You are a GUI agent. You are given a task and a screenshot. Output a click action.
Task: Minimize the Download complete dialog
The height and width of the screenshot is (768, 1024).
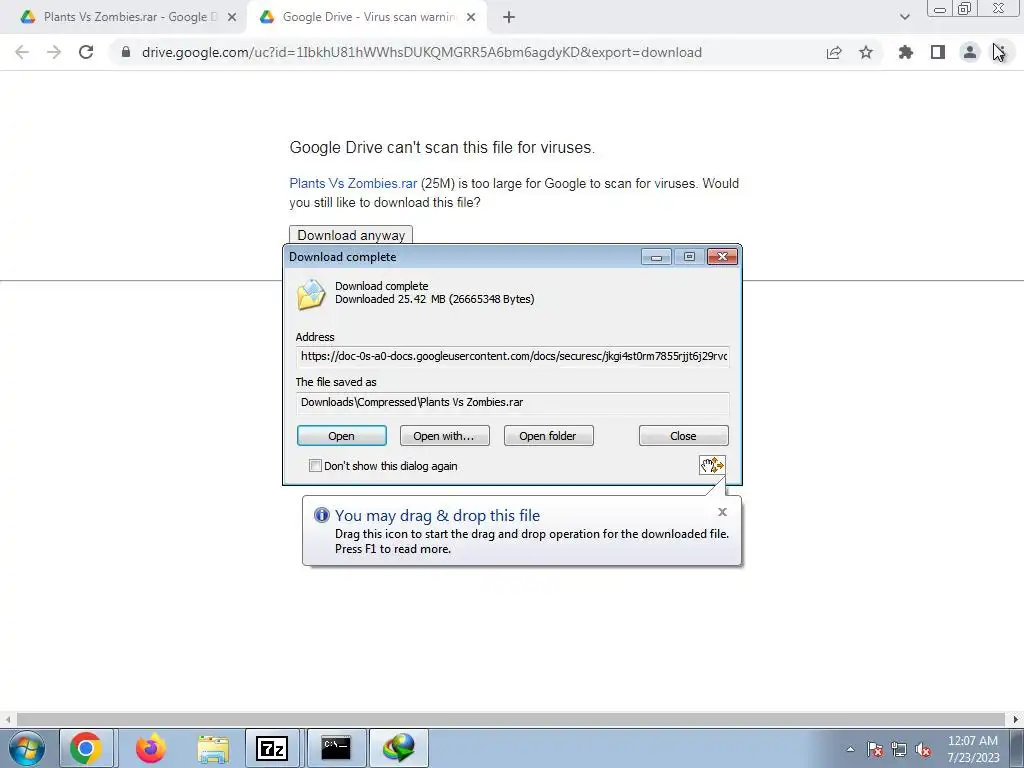click(x=656, y=257)
